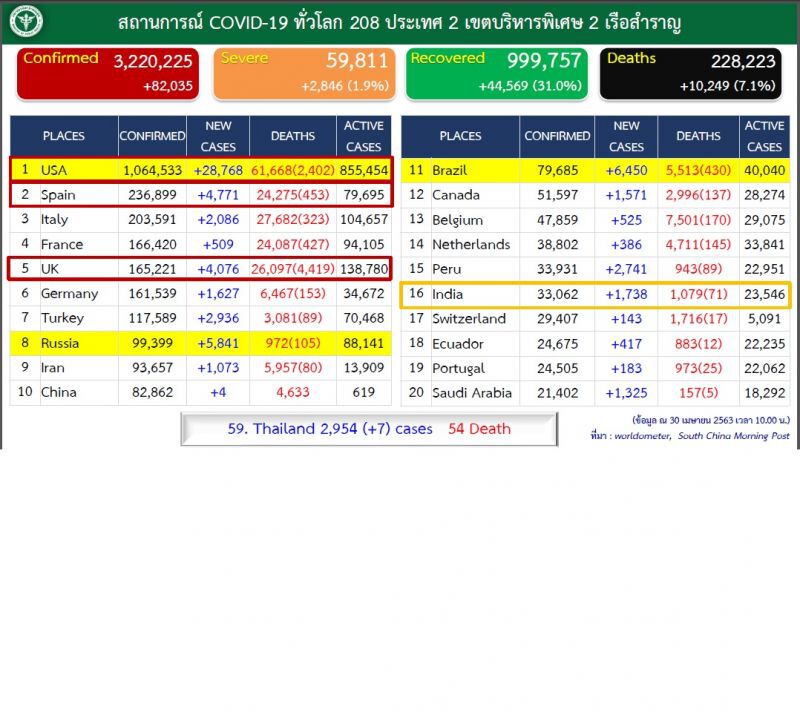Select the Ecuador row name
Viewport: 800px width, 712px height.
[x=458, y=344]
